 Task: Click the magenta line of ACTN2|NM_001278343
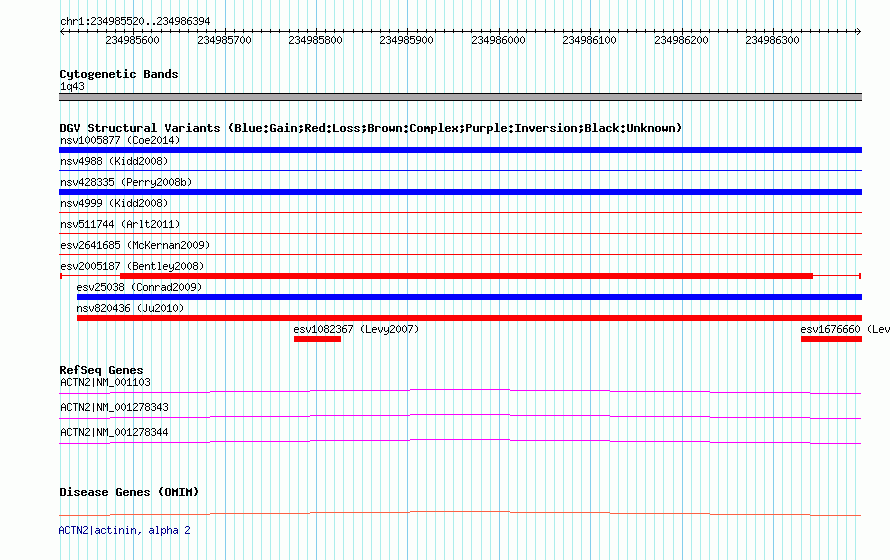point(460,415)
